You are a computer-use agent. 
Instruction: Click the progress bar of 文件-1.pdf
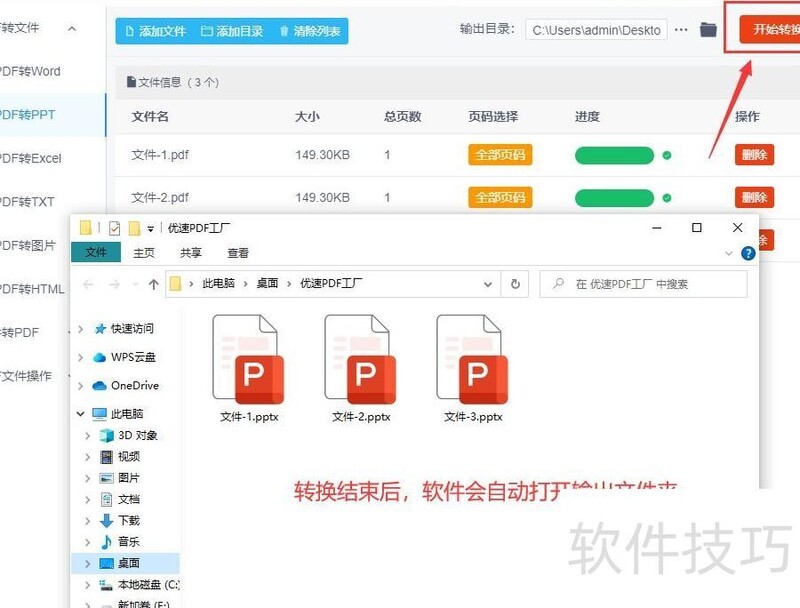click(x=615, y=155)
